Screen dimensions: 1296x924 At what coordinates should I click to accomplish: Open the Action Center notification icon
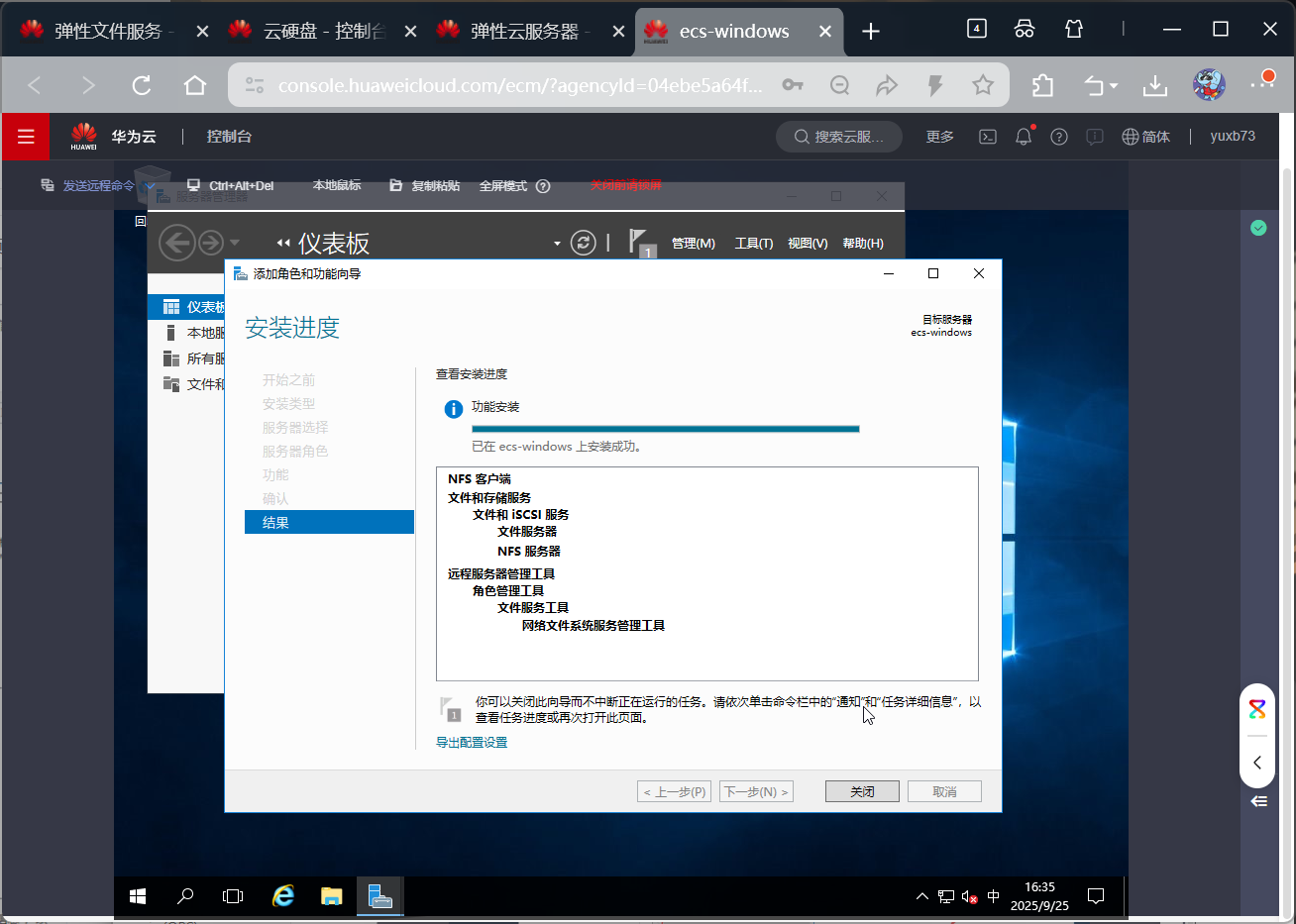click(x=1096, y=896)
